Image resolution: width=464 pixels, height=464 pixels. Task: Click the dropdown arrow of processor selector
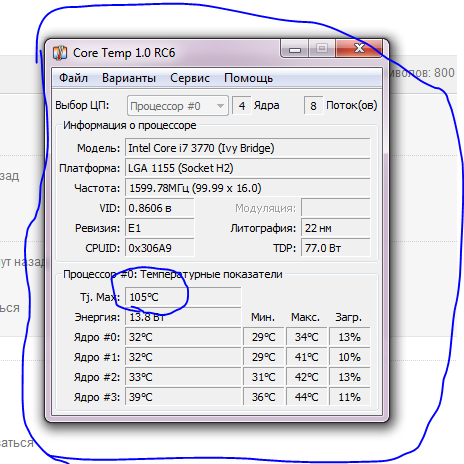click(220, 106)
